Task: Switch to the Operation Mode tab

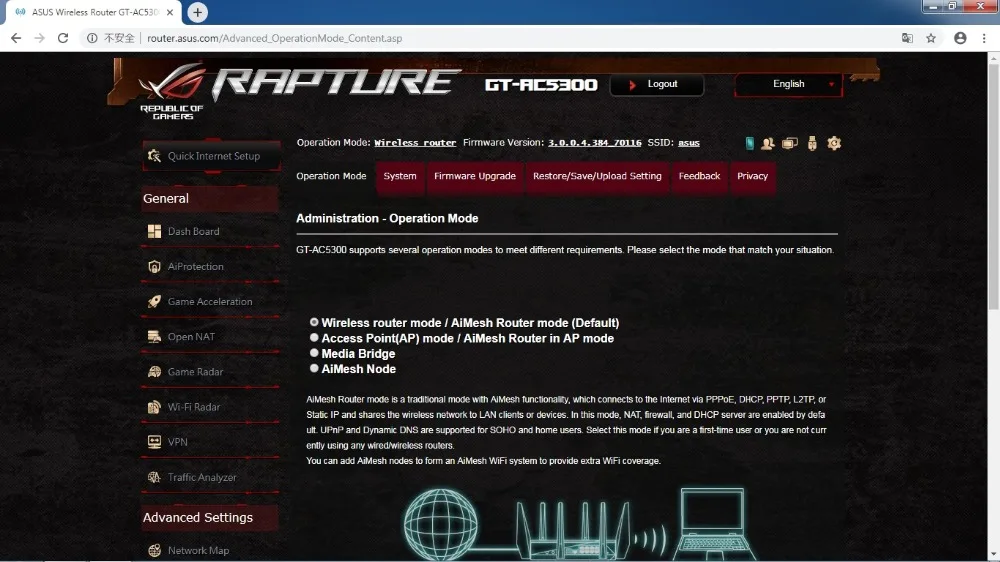Action: [x=331, y=176]
